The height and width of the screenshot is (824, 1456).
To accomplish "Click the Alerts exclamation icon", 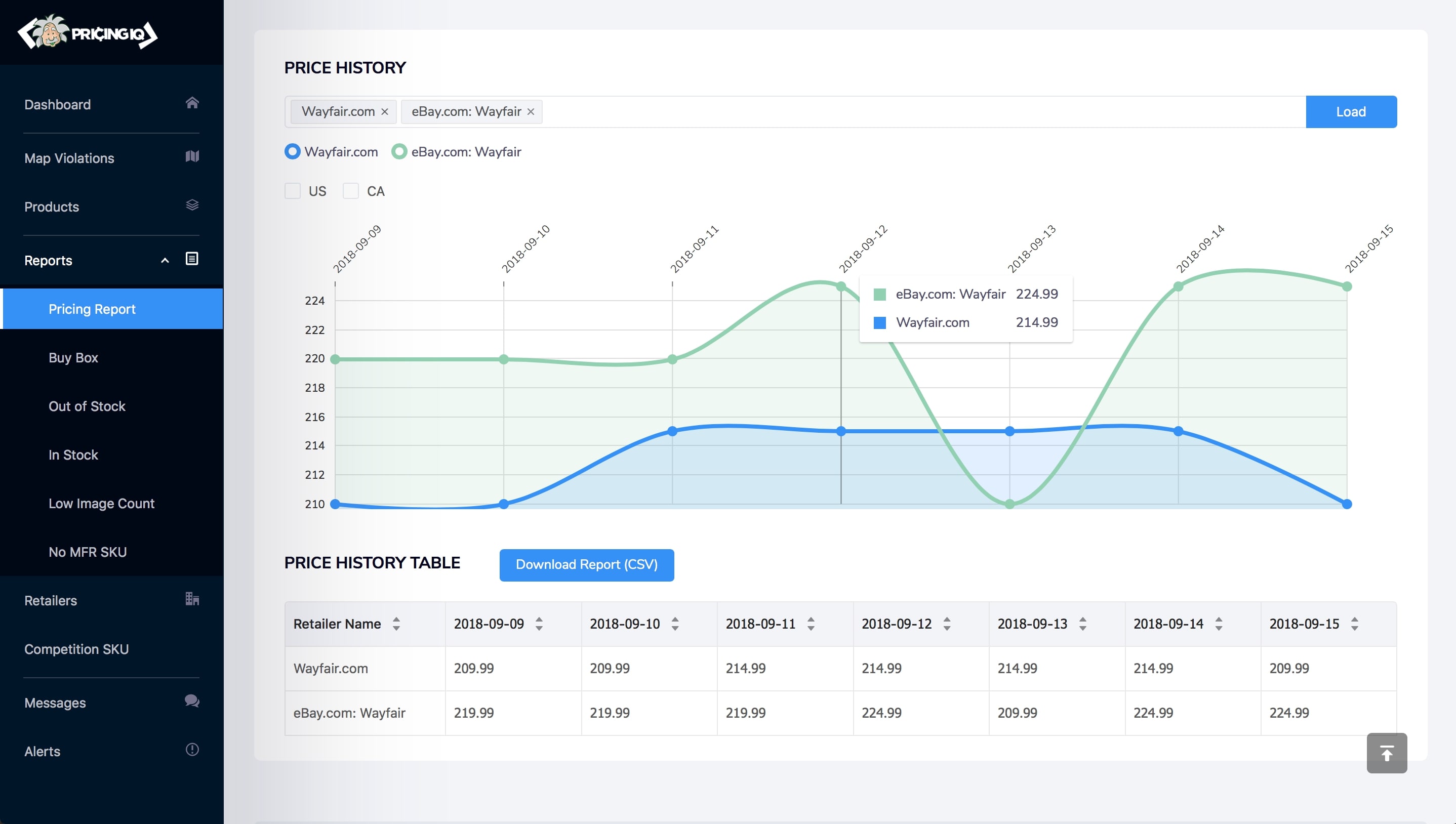I will [192, 750].
